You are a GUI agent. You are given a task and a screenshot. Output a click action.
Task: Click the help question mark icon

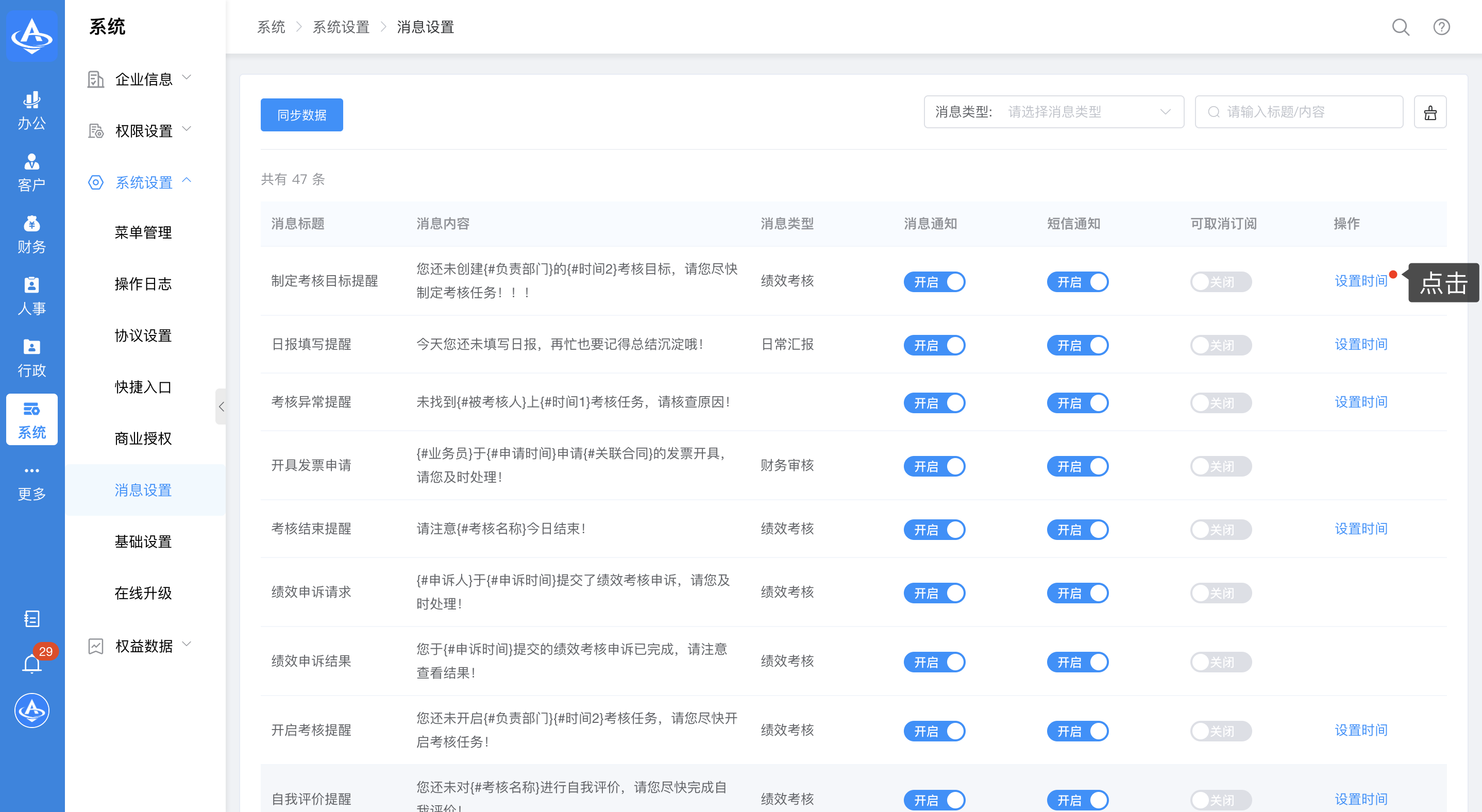1441,27
